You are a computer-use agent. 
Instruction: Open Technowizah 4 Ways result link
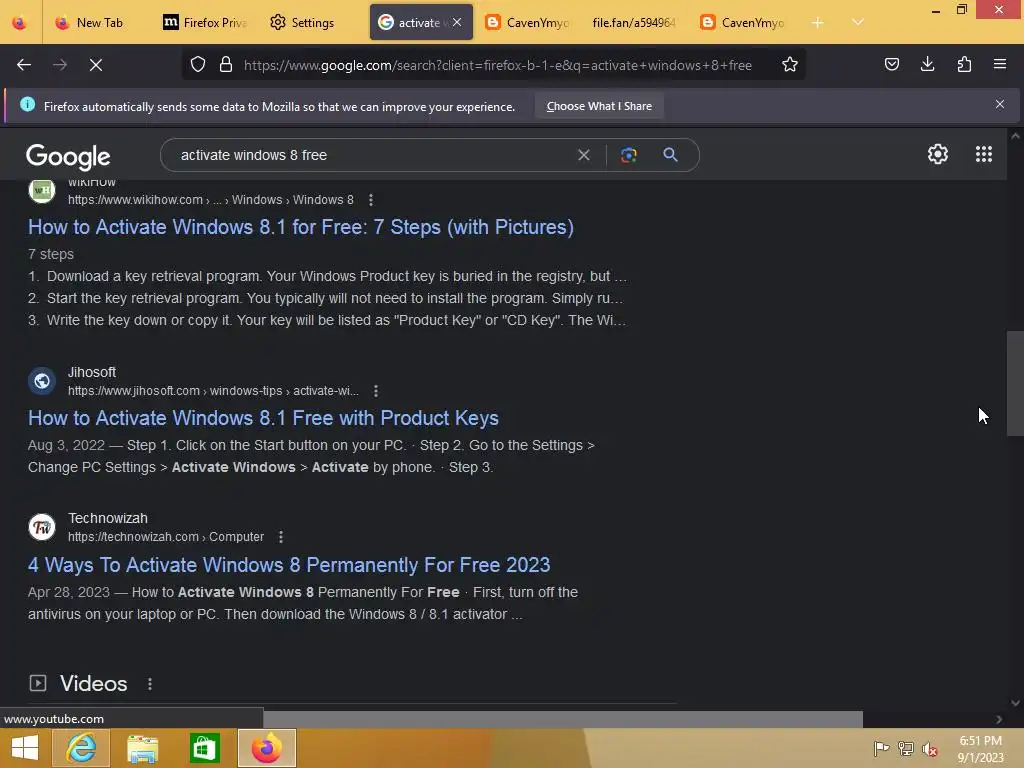(289, 565)
